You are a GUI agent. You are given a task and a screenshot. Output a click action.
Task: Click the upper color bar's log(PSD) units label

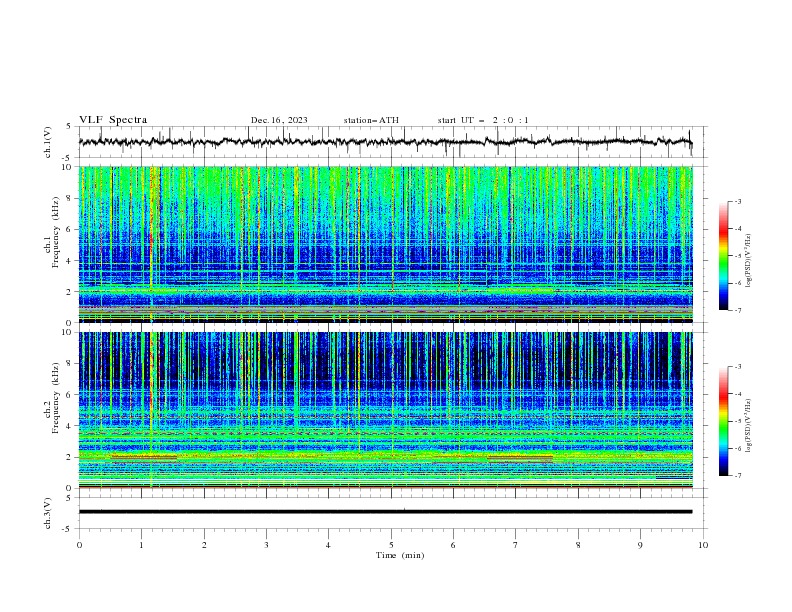(749, 261)
